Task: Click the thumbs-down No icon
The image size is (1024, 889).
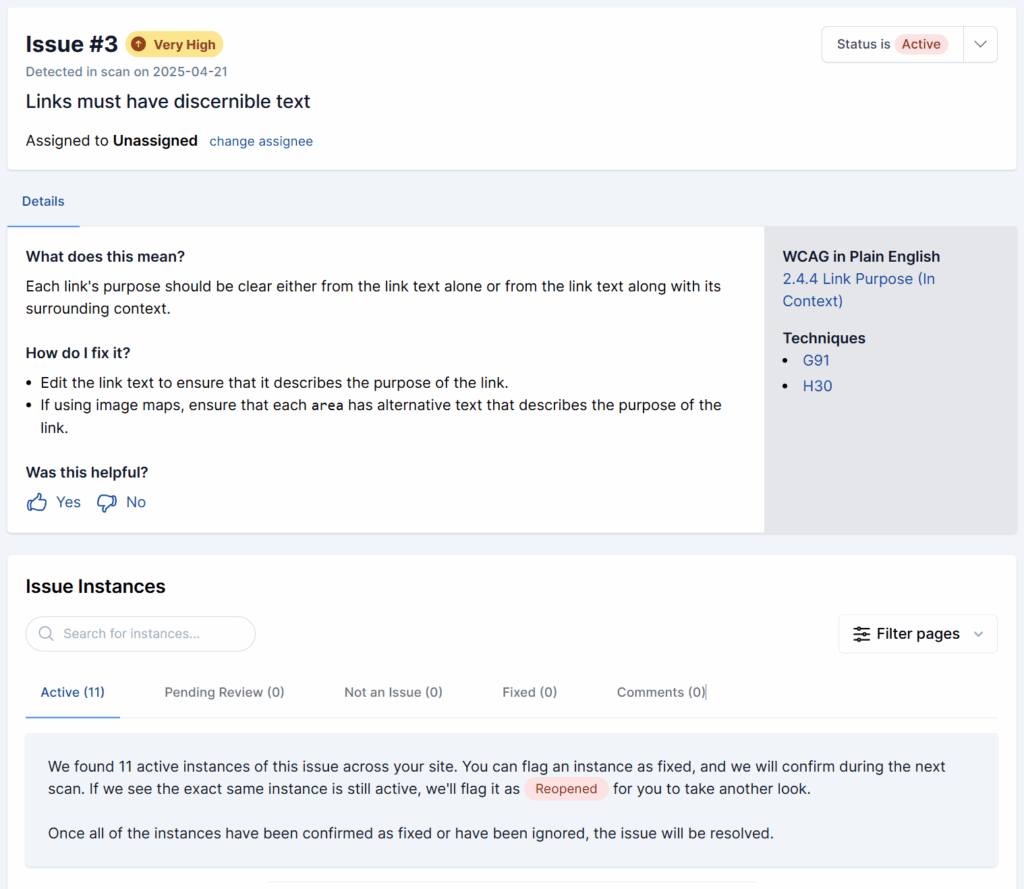Action: click(x=107, y=502)
